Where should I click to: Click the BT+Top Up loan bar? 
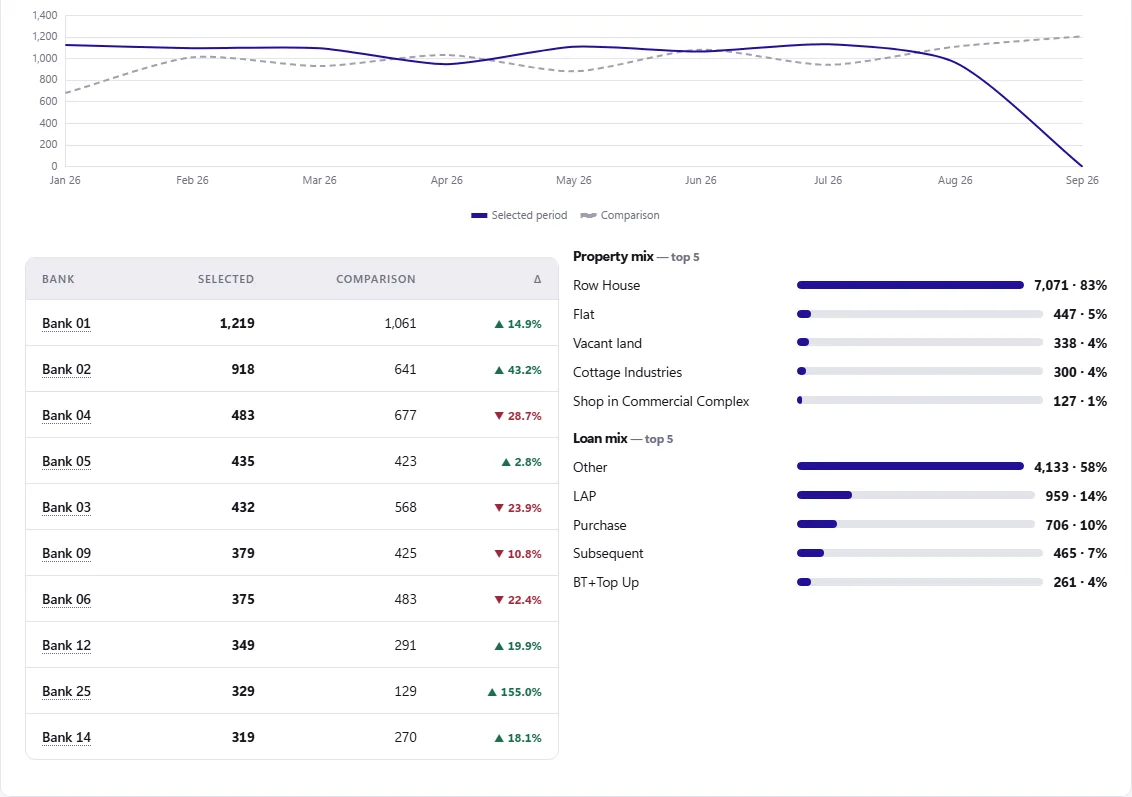tap(920, 582)
